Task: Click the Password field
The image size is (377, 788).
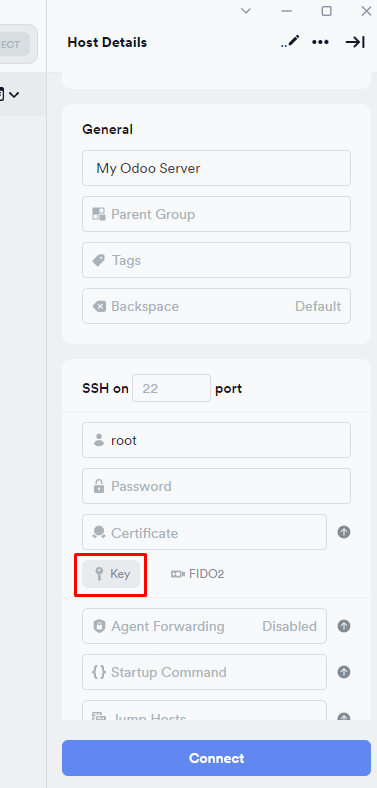Action: click(217, 486)
